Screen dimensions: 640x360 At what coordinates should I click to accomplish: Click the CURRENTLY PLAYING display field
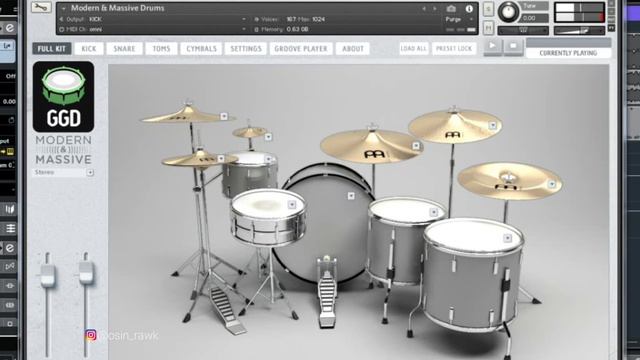pyautogui.click(x=568, y=53)
